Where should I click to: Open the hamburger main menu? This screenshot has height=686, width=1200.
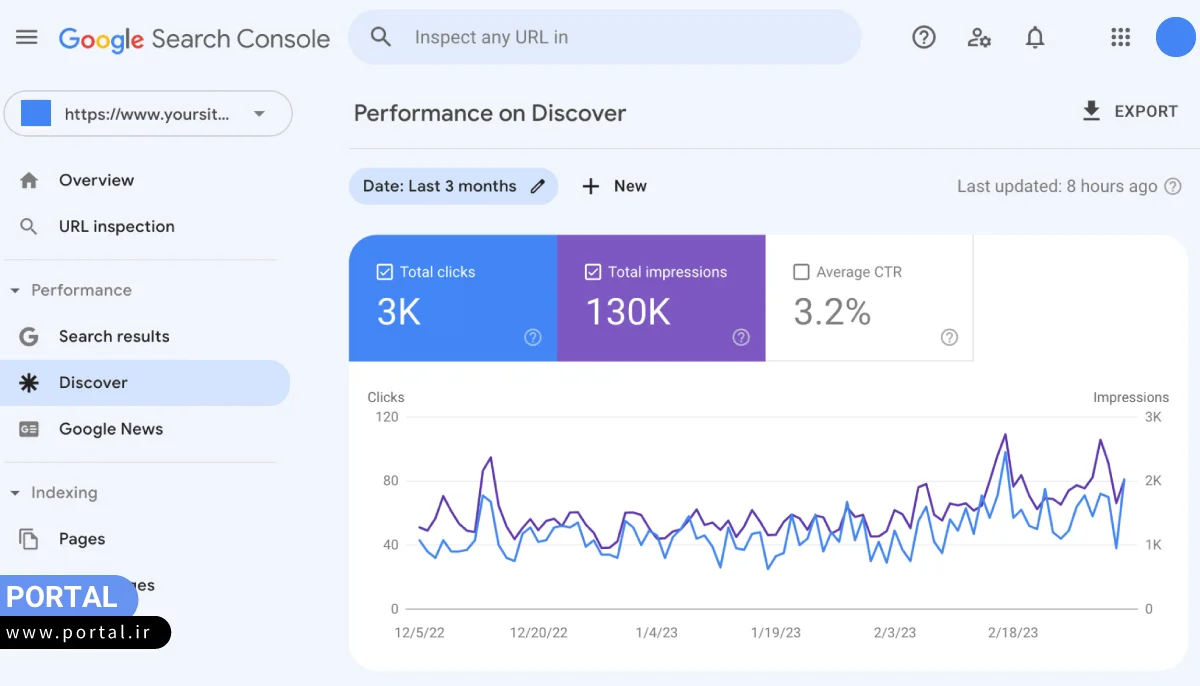pyautogui.click(x=27, y=38)
